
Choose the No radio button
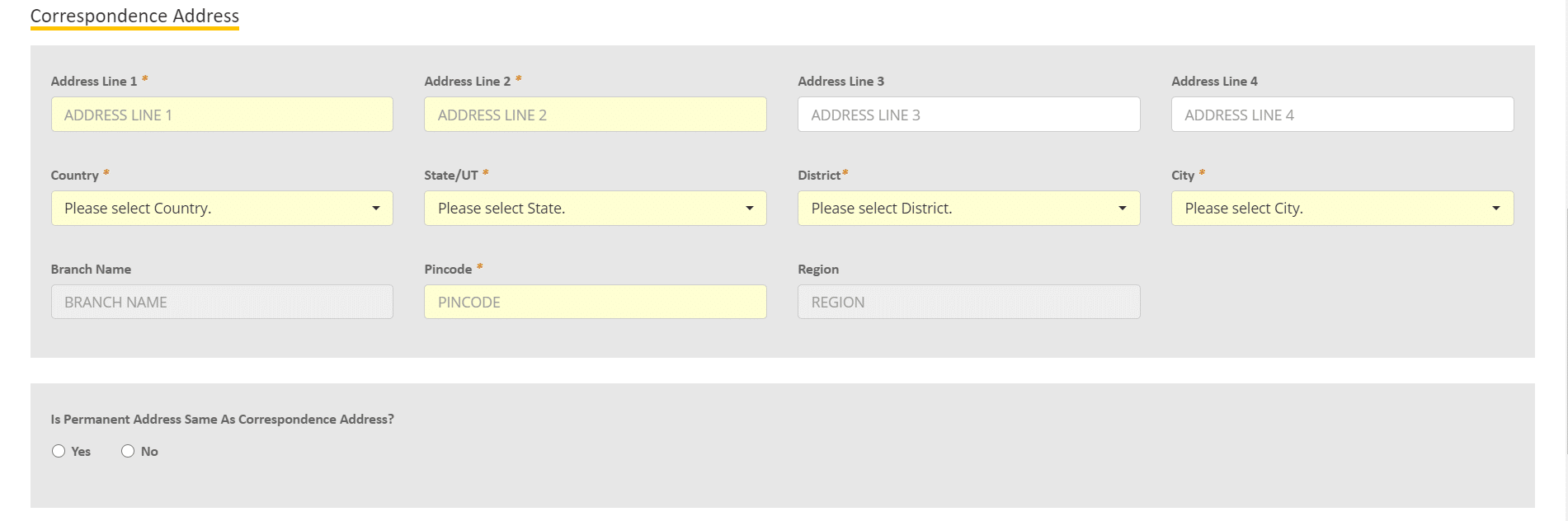(x=128, y=451)
